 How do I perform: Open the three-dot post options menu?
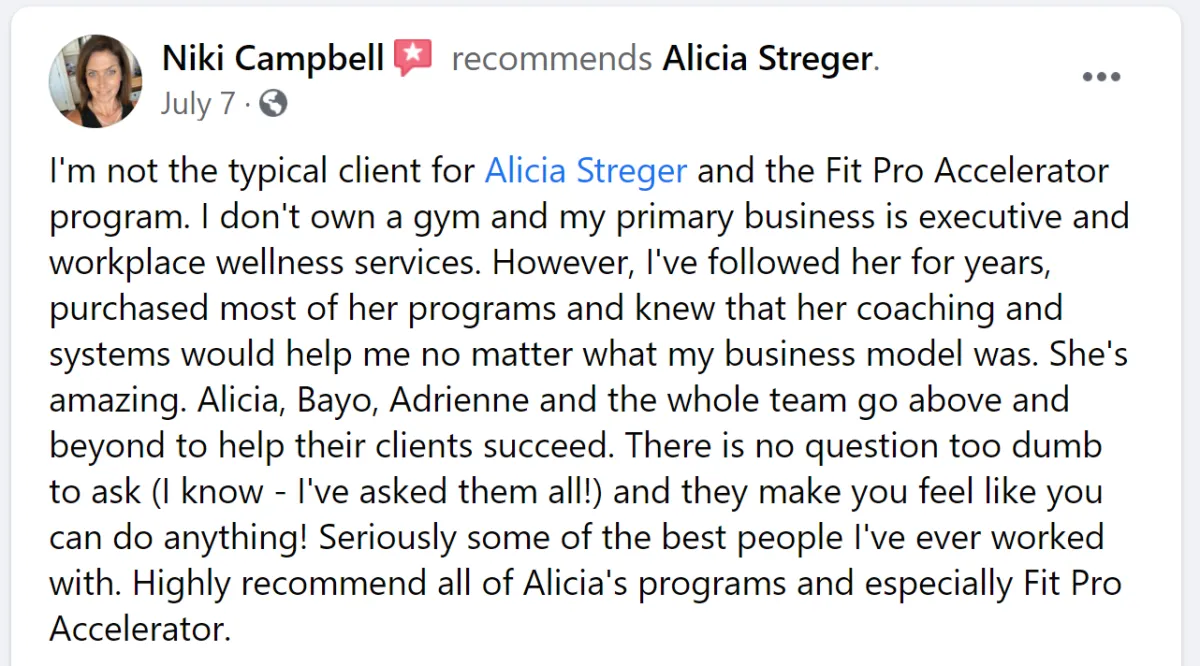1101,77
